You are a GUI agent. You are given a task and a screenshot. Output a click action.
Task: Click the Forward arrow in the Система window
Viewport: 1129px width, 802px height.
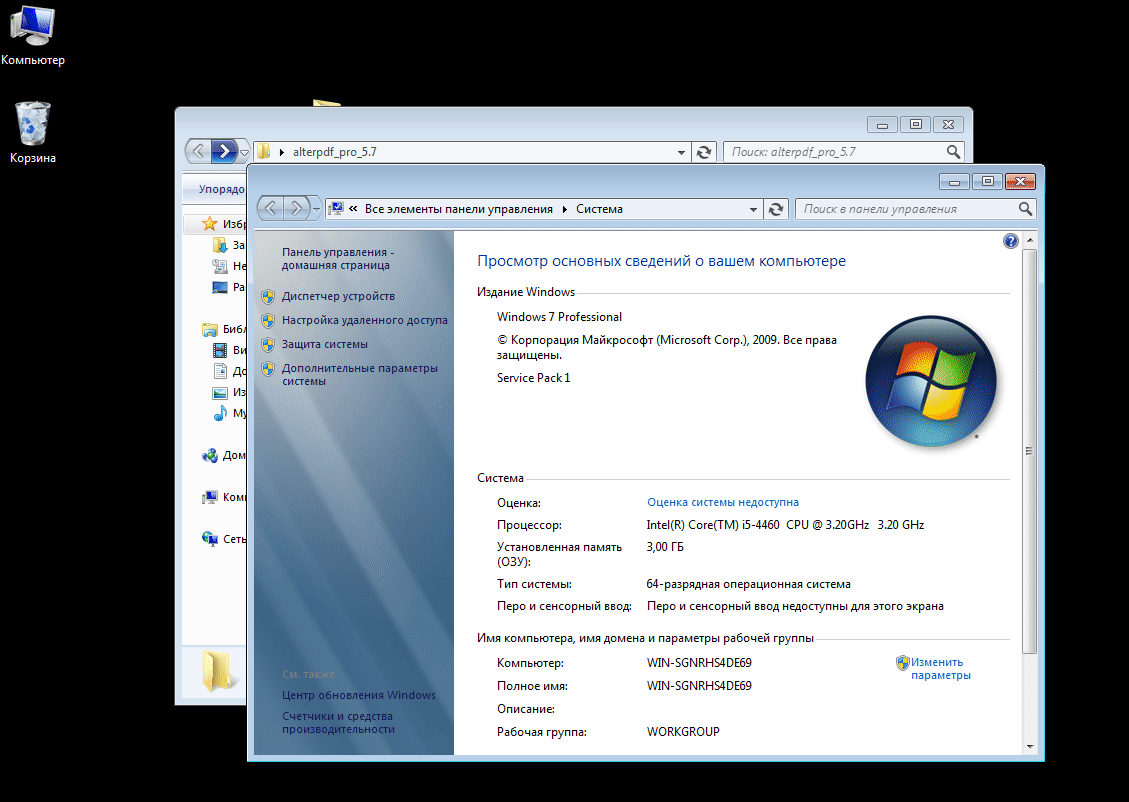coord(296,209)
